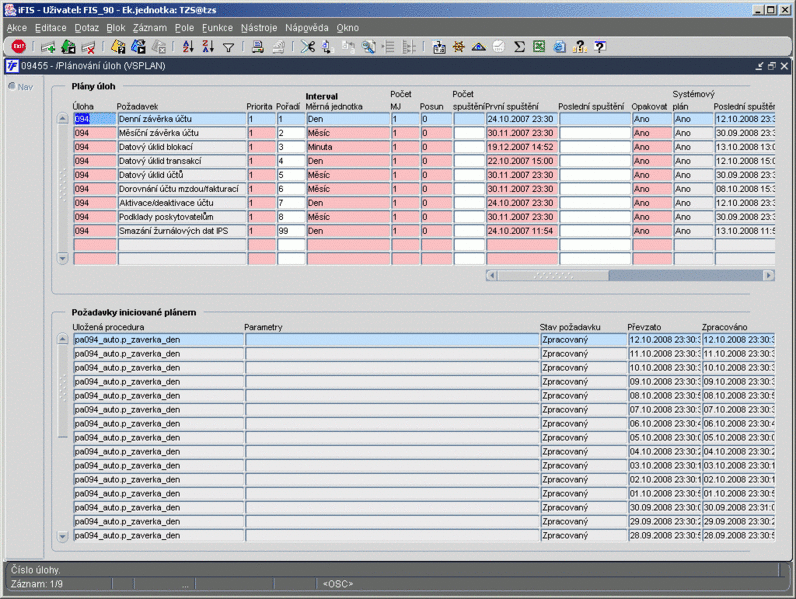Viewport: 796px width, 599px height.
Task: Select first pa094_auto.p_zaverka_den procedure row
Action: (x=158, y=340)
